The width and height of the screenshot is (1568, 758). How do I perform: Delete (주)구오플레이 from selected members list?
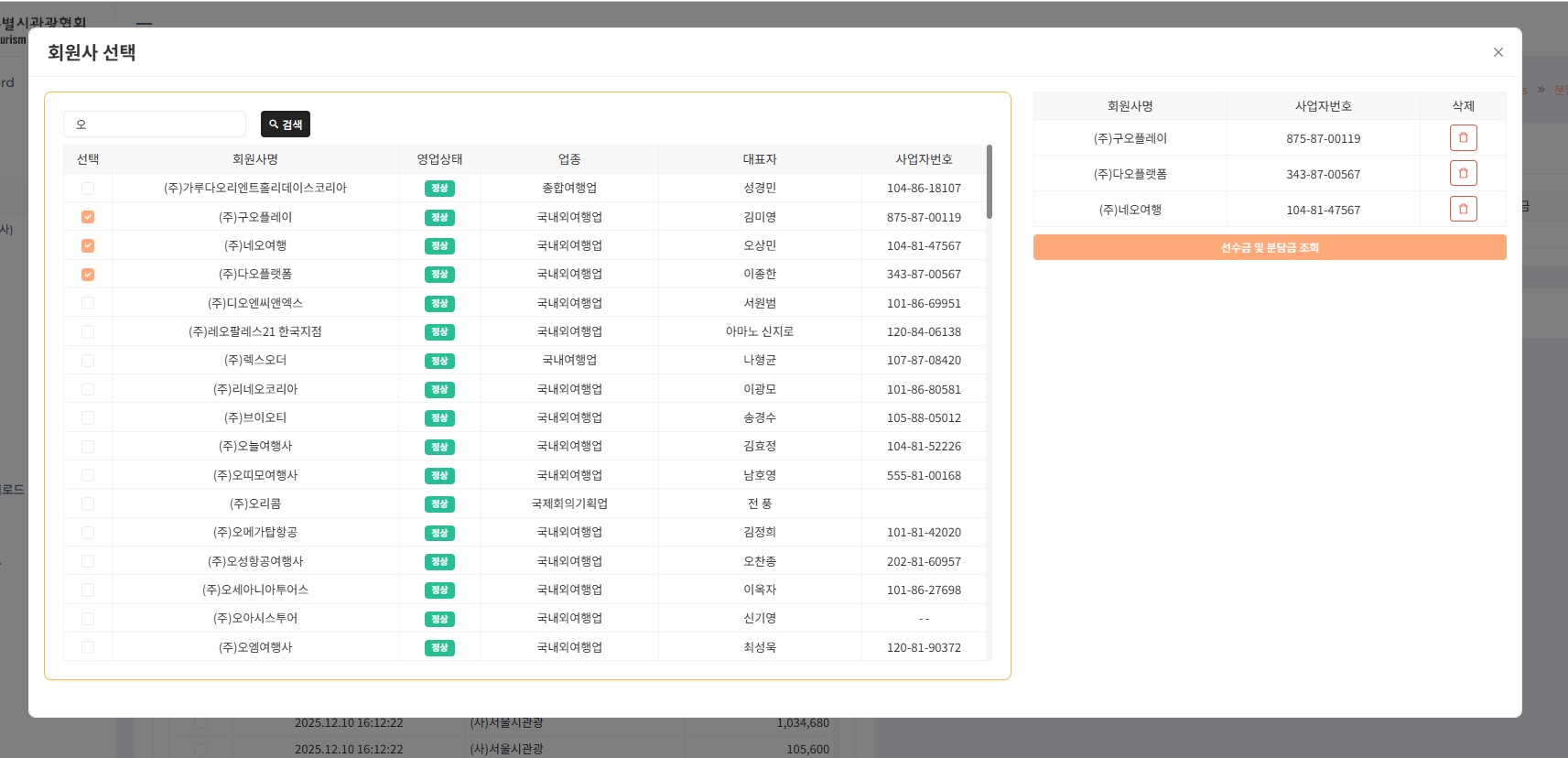pyautogui.click(x=1463, y=138)
